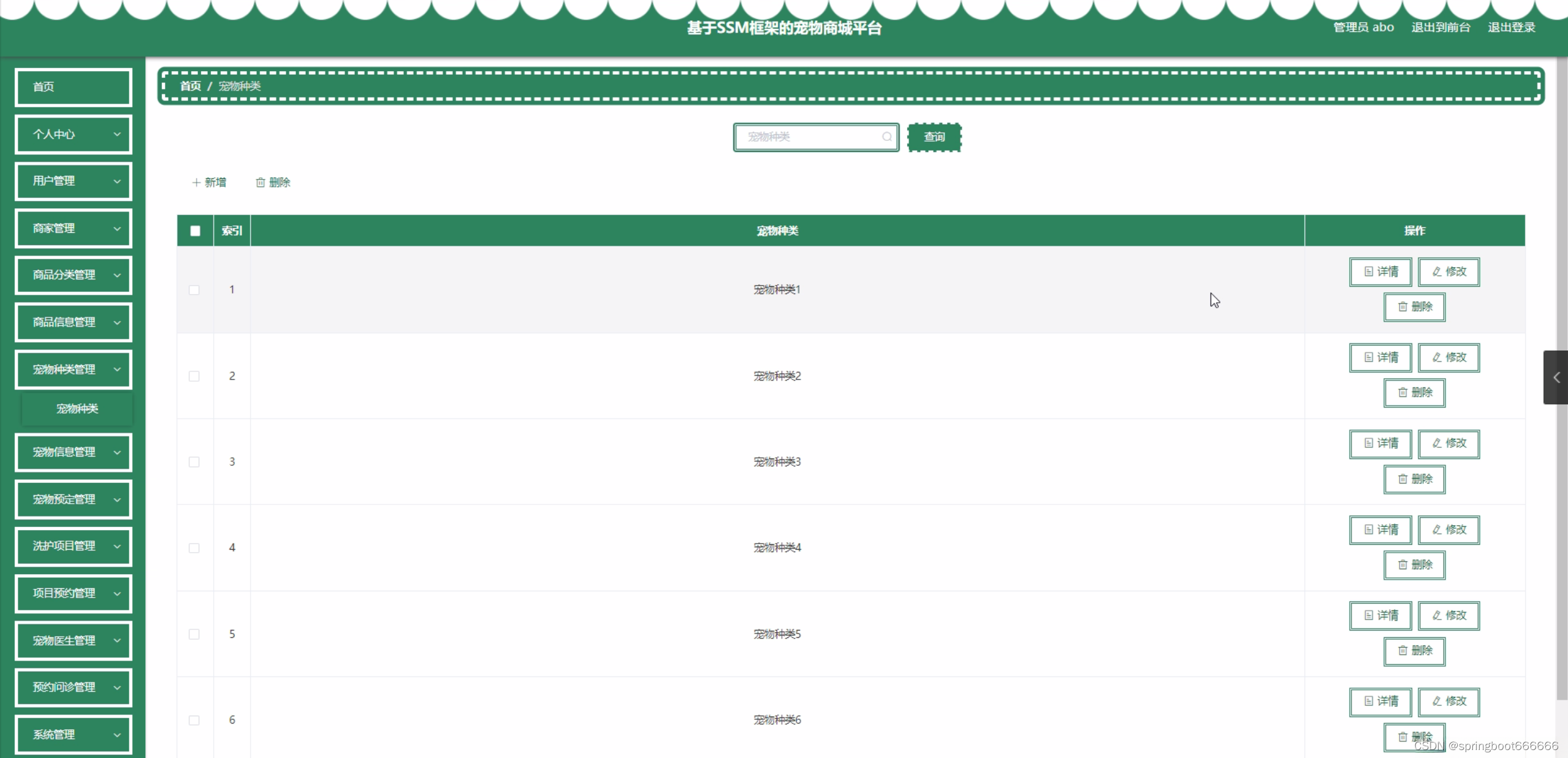Collapse the 宠物种类管理 sidebar menu

click(74, 370)
